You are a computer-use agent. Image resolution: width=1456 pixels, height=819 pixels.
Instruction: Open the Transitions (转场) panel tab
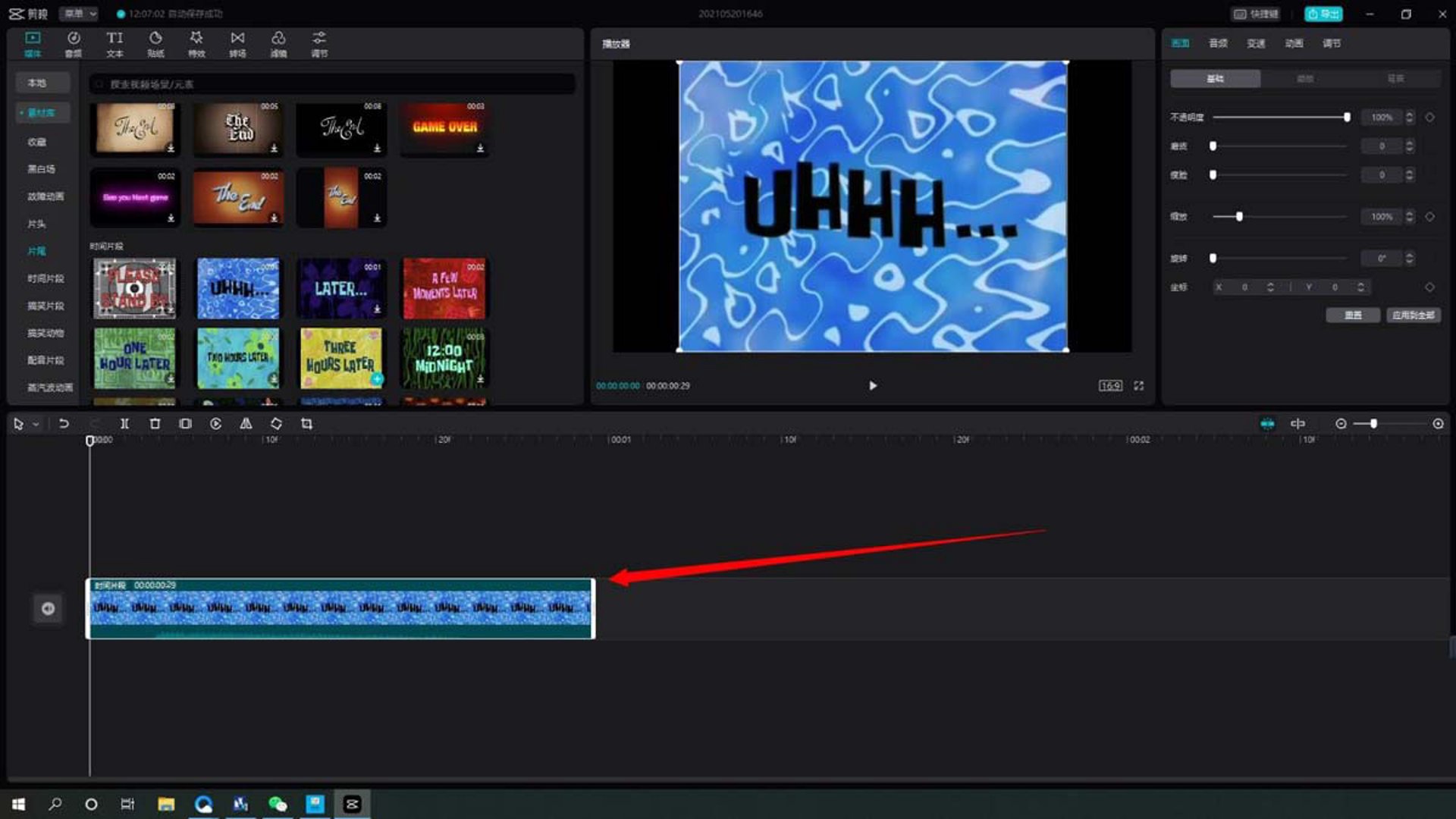pos(237,44)
